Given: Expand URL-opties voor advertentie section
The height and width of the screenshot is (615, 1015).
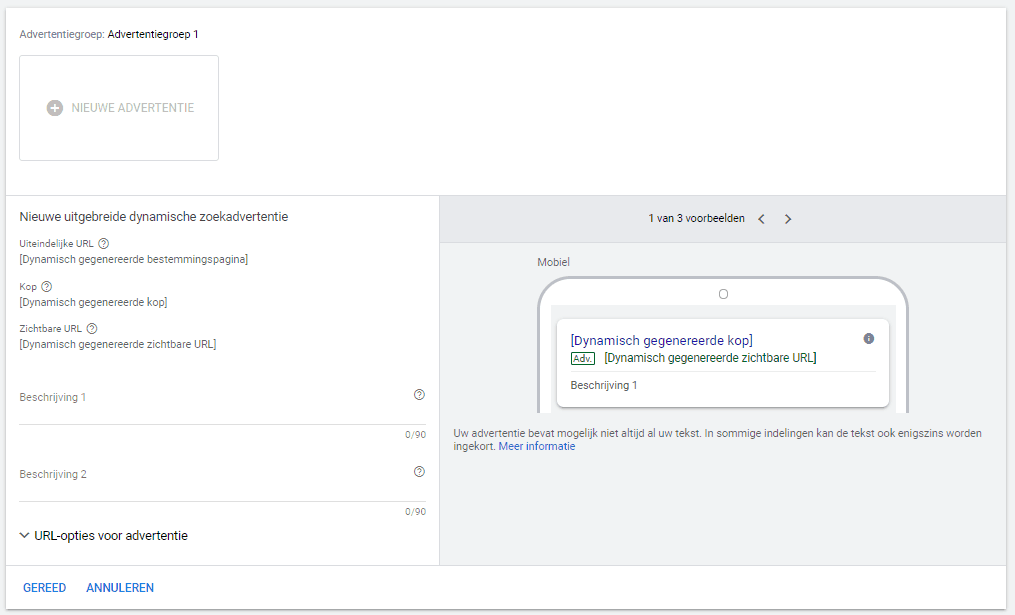Looking at the screenshot, I should (25, 536).
